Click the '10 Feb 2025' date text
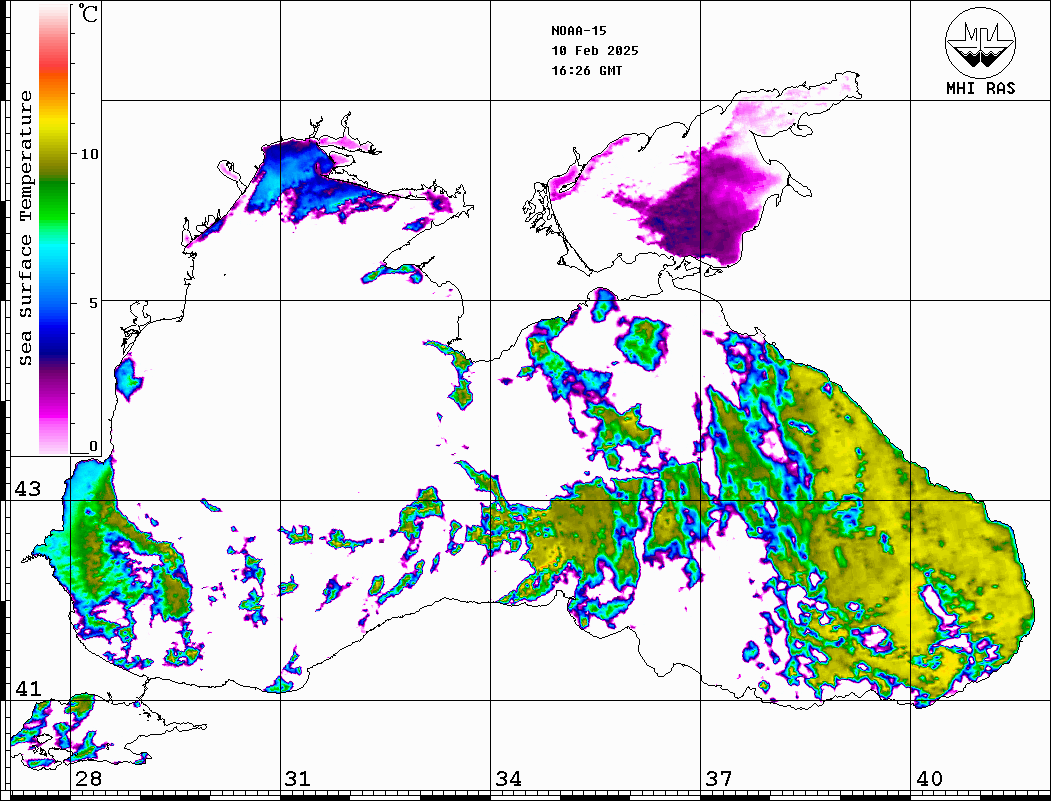Screen dimensions: 1051x801 [595, 51]
